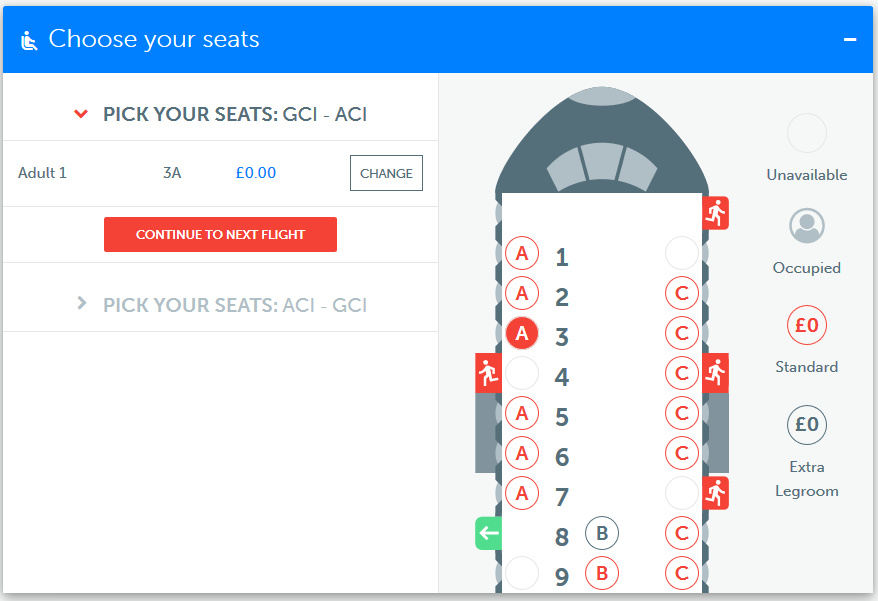Click the Standard £0 legend icon

point(807,325)
